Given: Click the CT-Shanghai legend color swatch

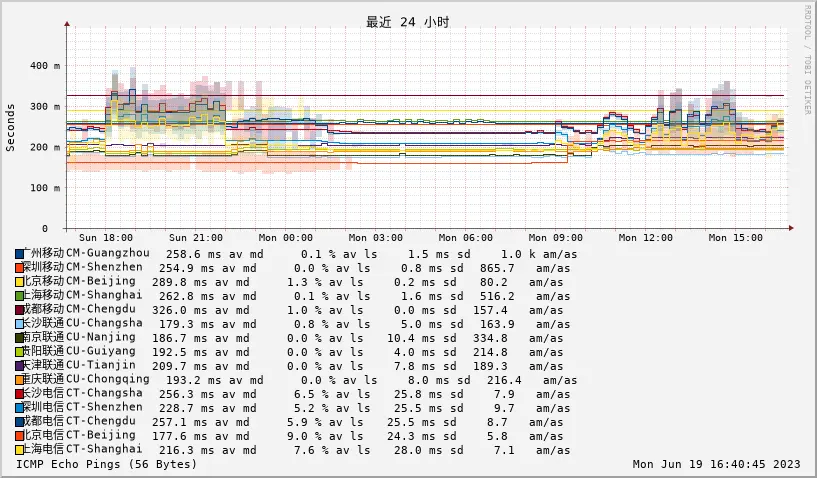Looking at the screenshot, I should click(20, 450).
